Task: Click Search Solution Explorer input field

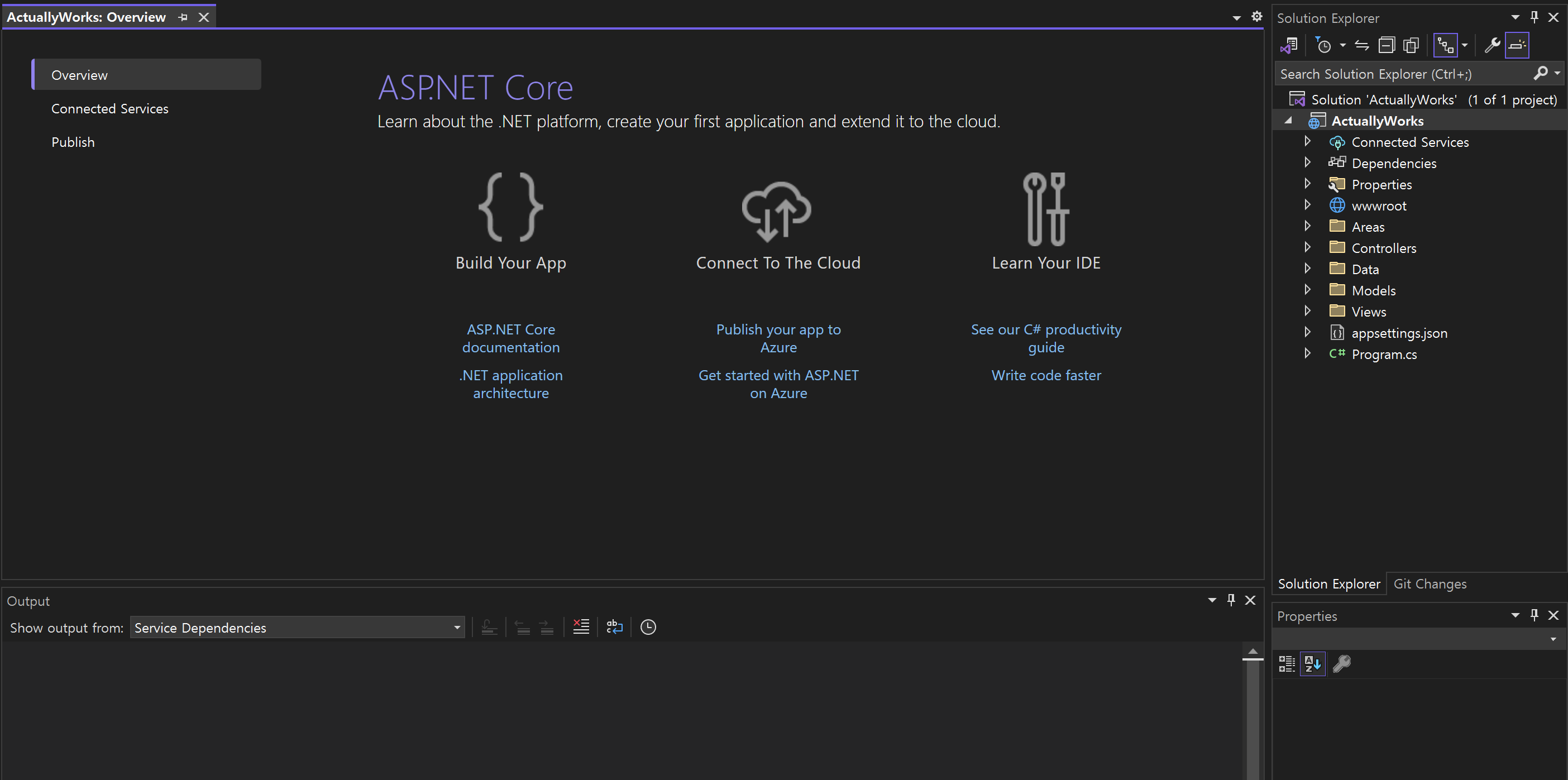Action: click(1400, 74)
